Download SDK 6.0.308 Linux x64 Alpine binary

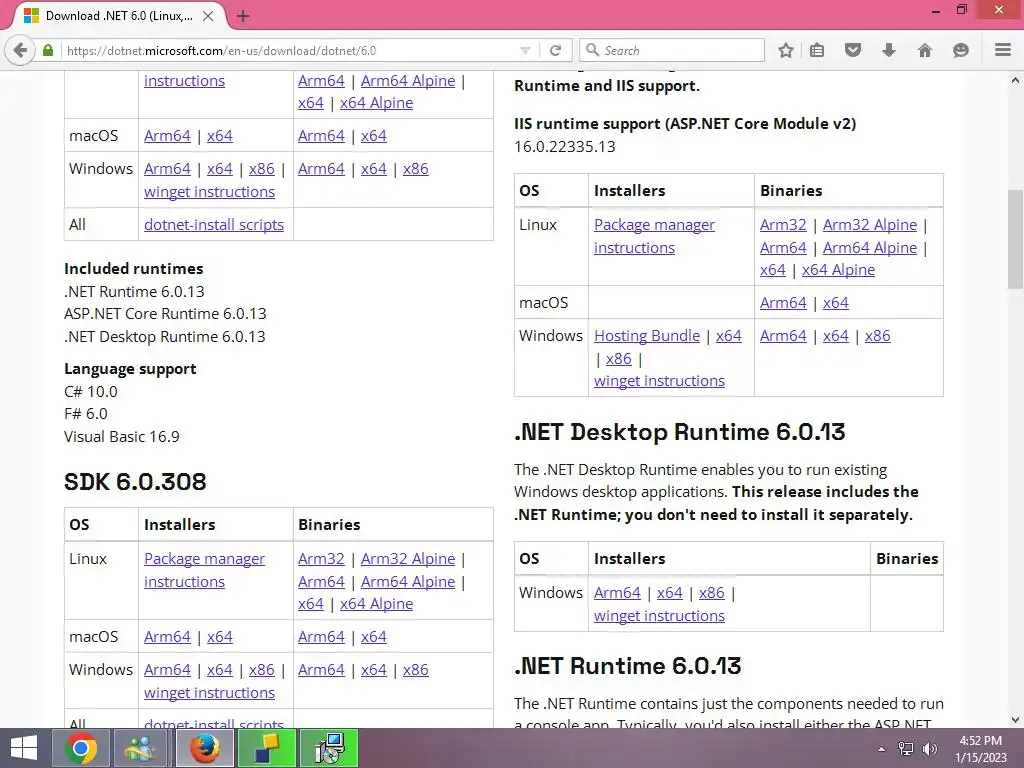376,604
